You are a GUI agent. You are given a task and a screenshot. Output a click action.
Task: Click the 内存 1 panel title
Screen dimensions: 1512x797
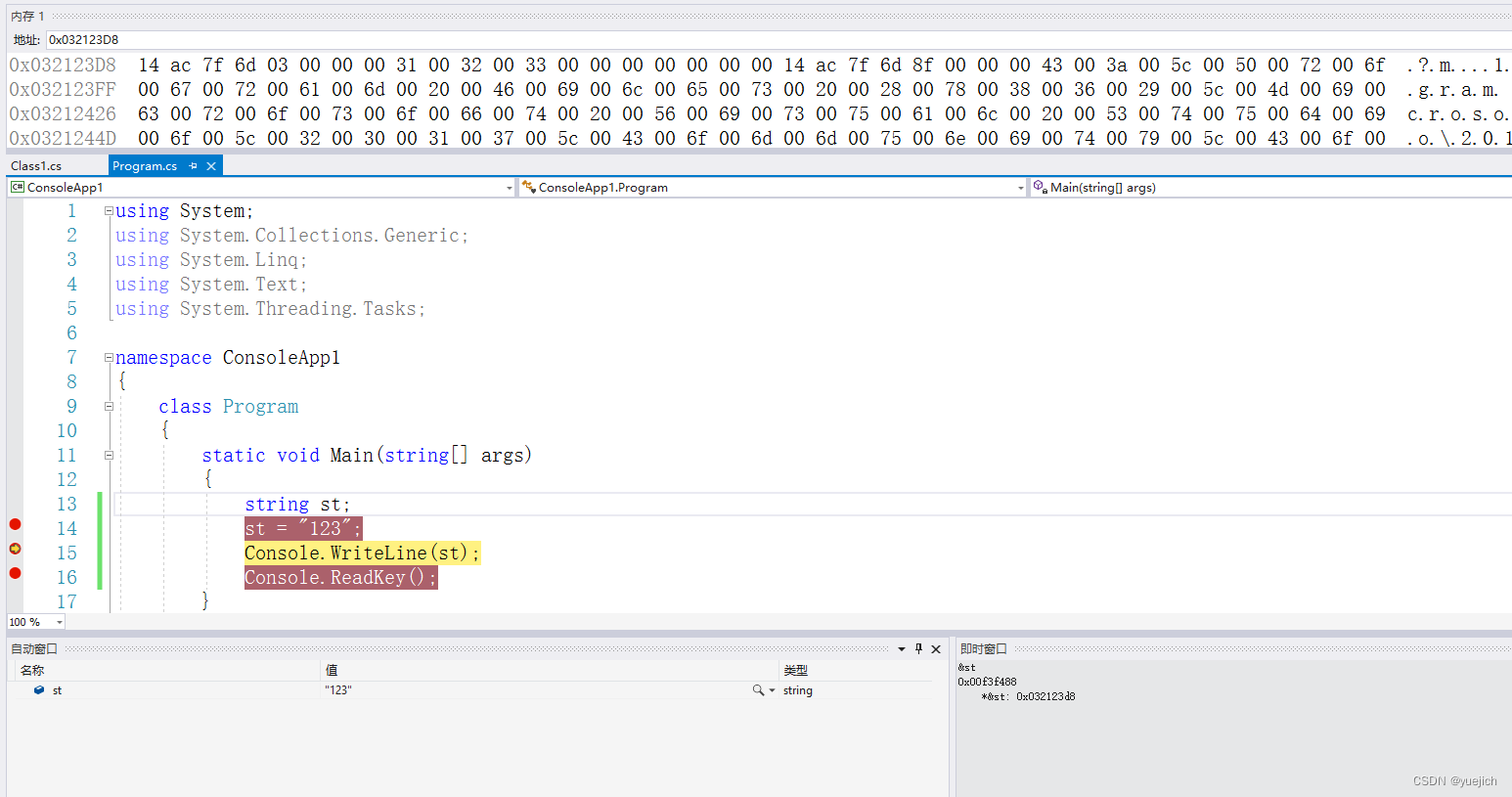(27, 17)
